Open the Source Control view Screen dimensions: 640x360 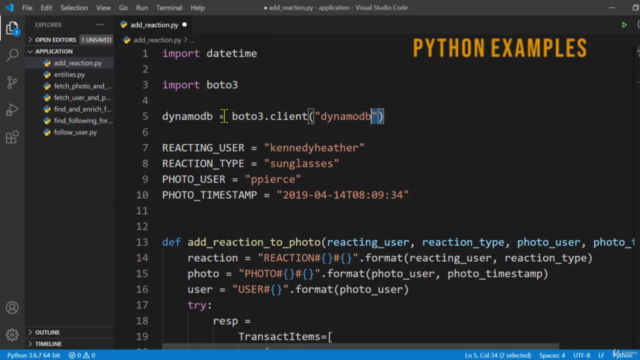click(x=12, y=82)
